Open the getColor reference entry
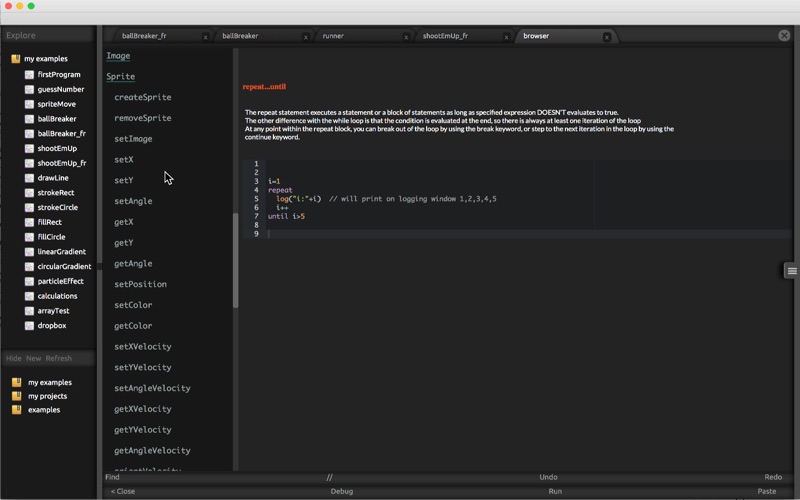The height and width of the screenshot is (500, 800). 133,326
